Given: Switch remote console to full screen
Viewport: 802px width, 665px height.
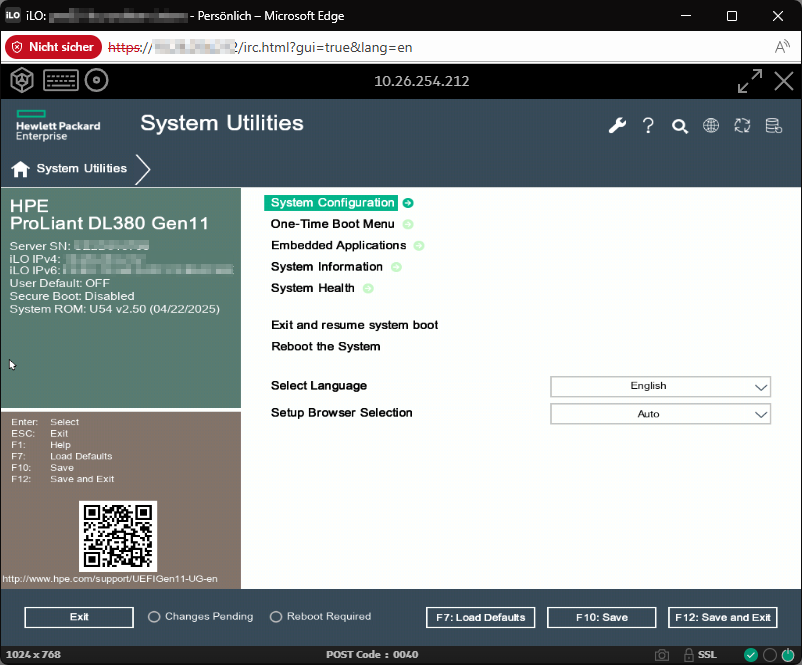Looking at the screenshot, I should pos(750,81).
